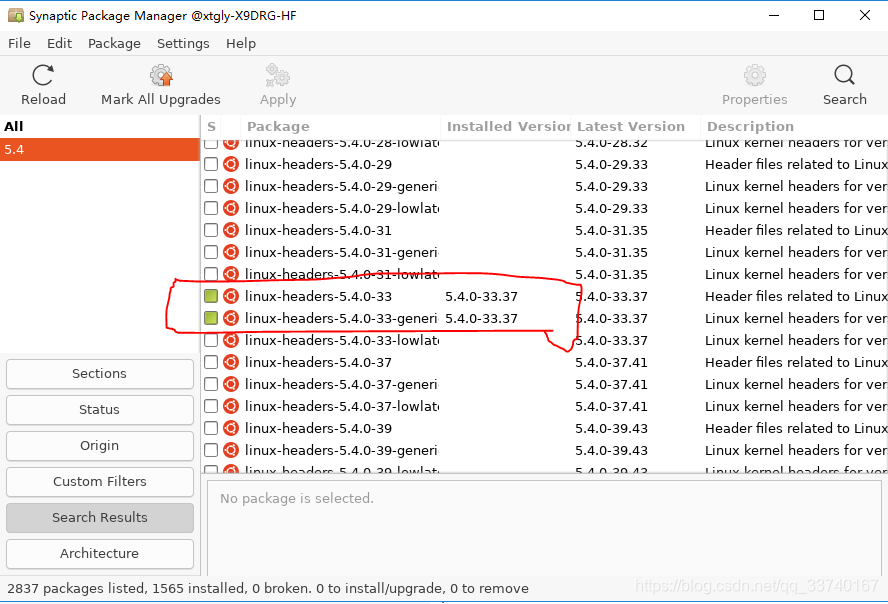
Task: Open the Settings menu
Action: (183, 44)
